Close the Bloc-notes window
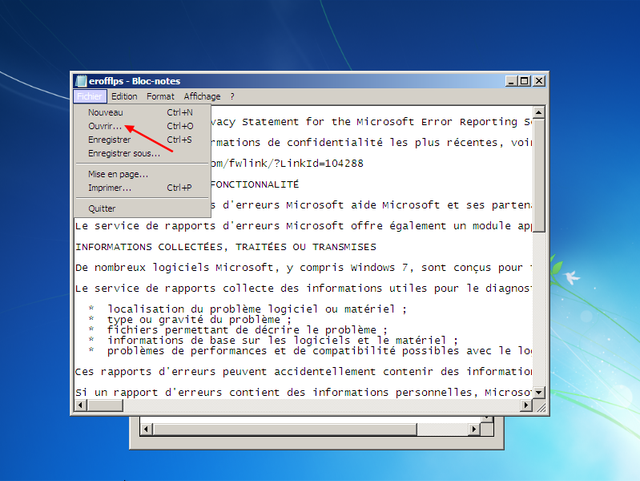The image size is (640, 481). (539, 81)
